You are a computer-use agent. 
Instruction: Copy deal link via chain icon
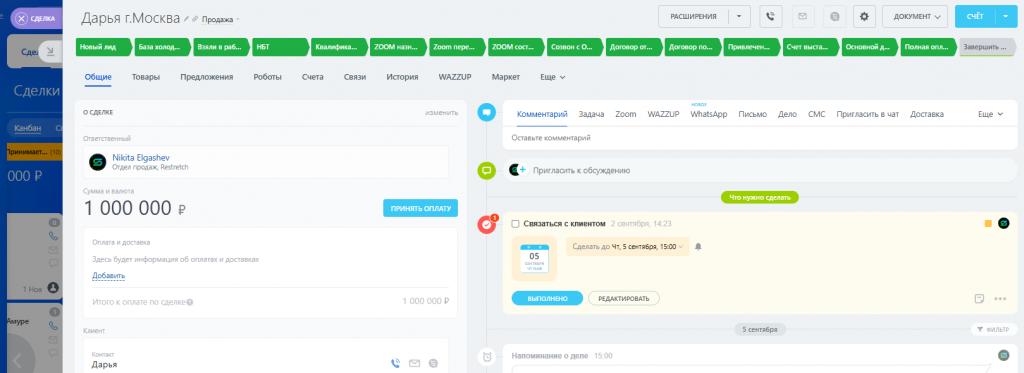(x=195, y=20)
